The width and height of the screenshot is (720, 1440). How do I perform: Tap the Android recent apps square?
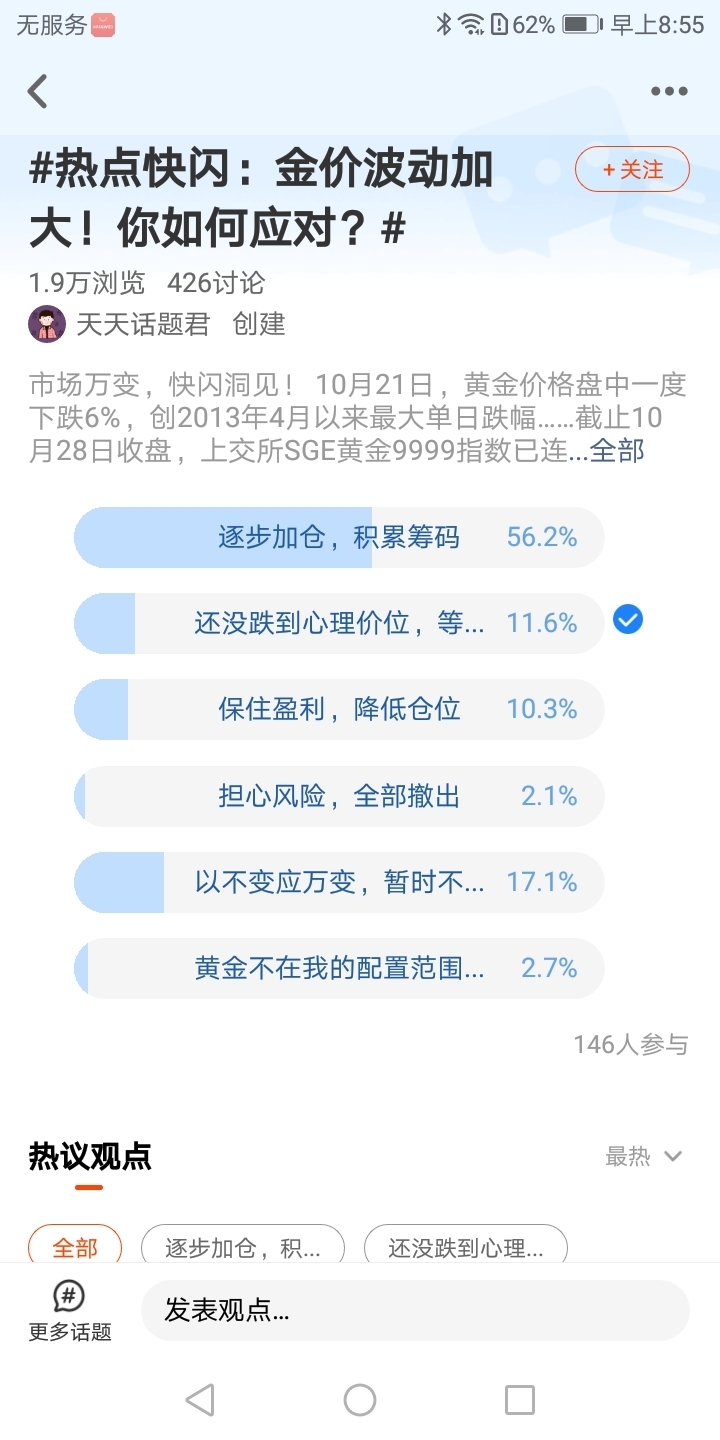519,1399
